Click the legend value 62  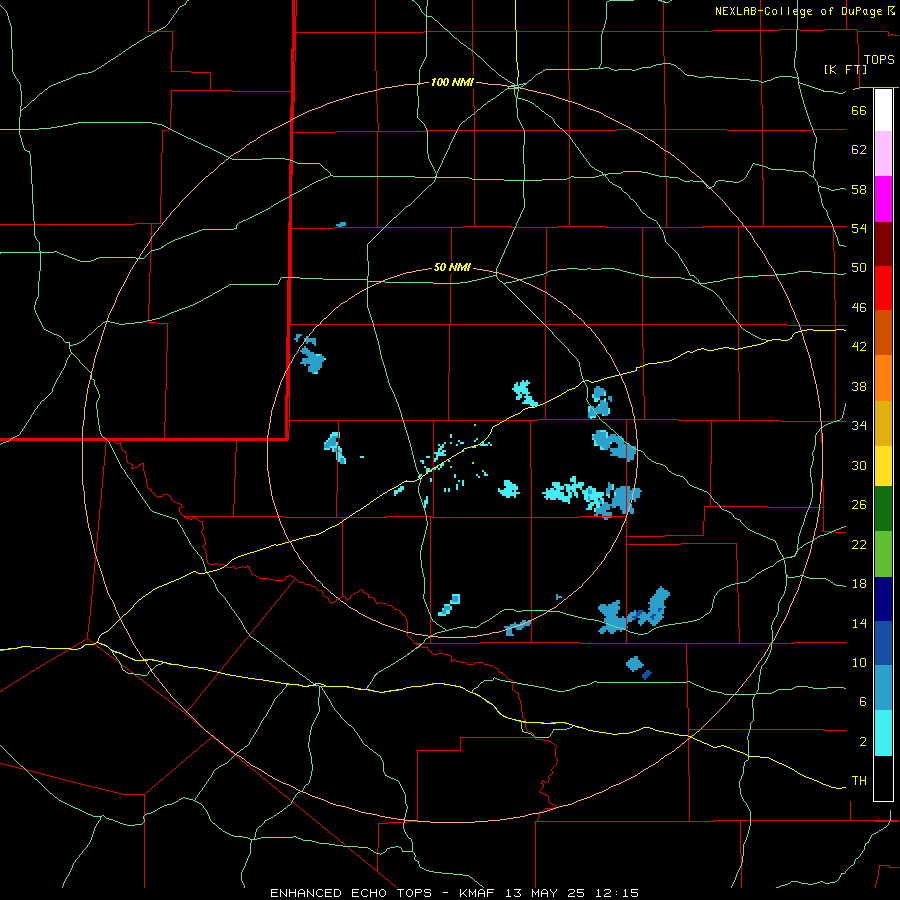pos(859,150)
